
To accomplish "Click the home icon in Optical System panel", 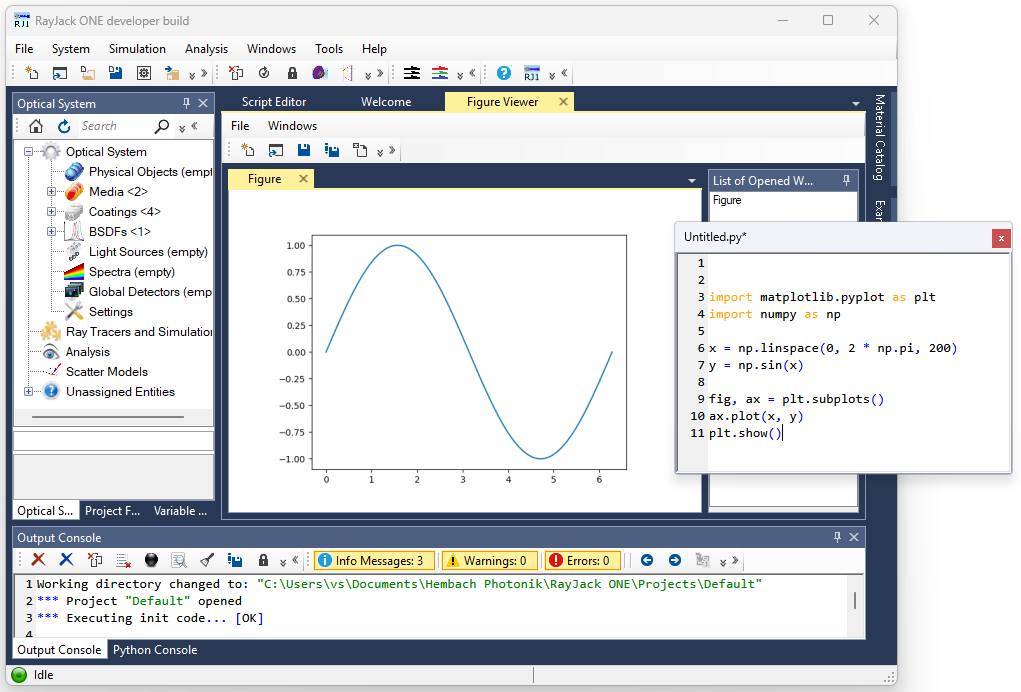I will point(36,126).
